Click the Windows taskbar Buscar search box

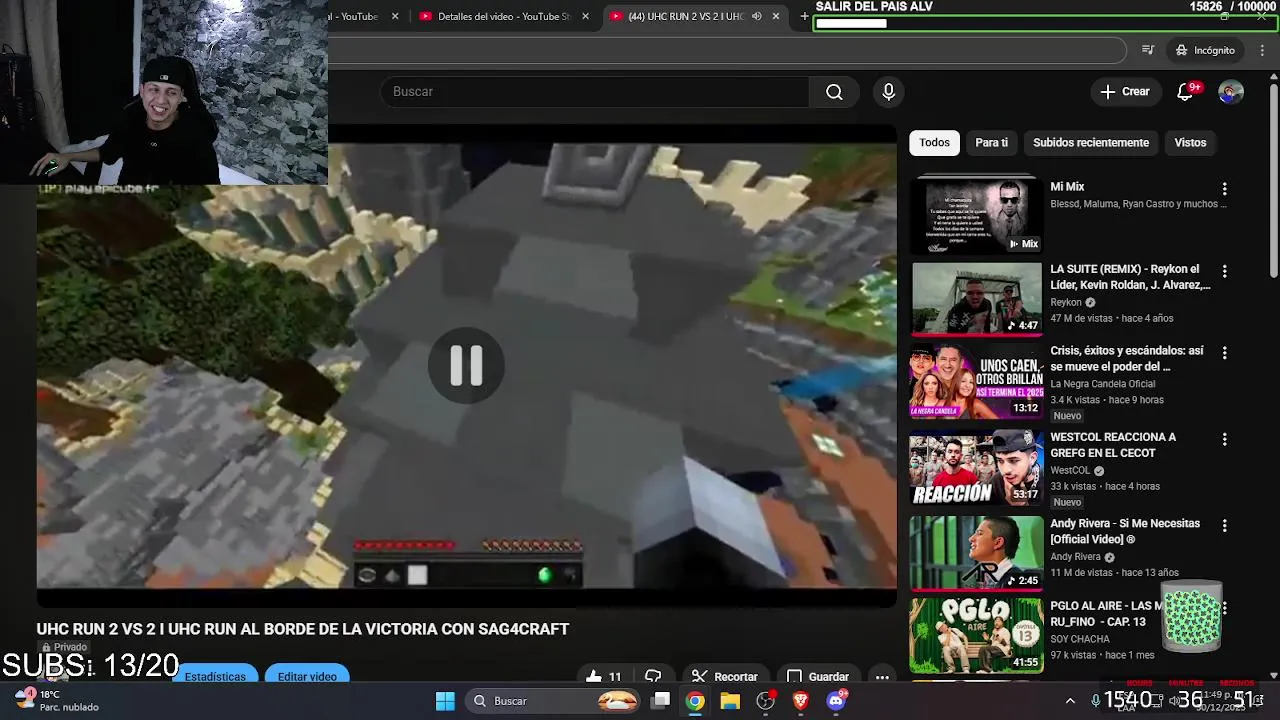coord(553,701)
